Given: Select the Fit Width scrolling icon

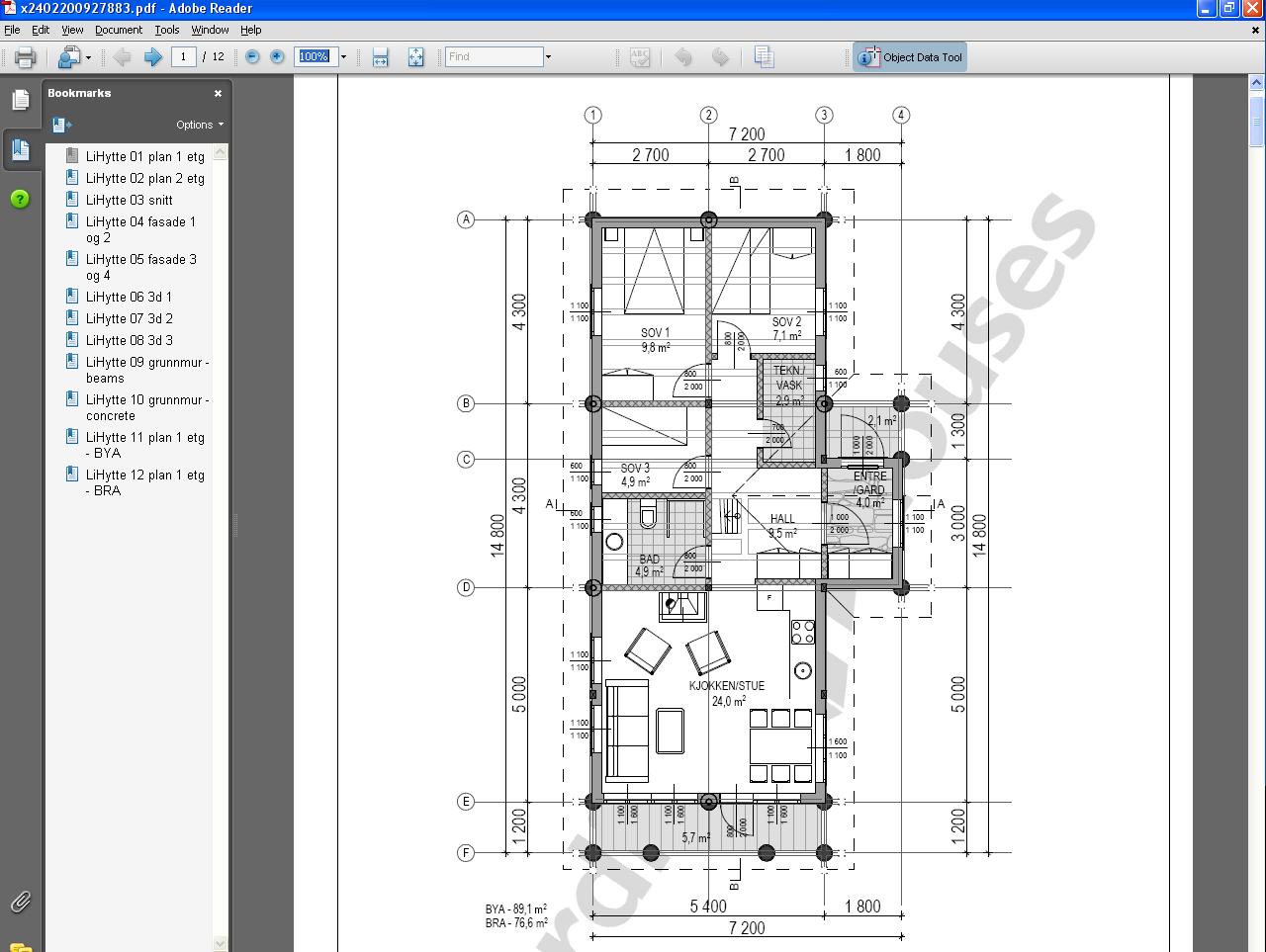Looking at the screenshot, I should [x=380, y=57].
